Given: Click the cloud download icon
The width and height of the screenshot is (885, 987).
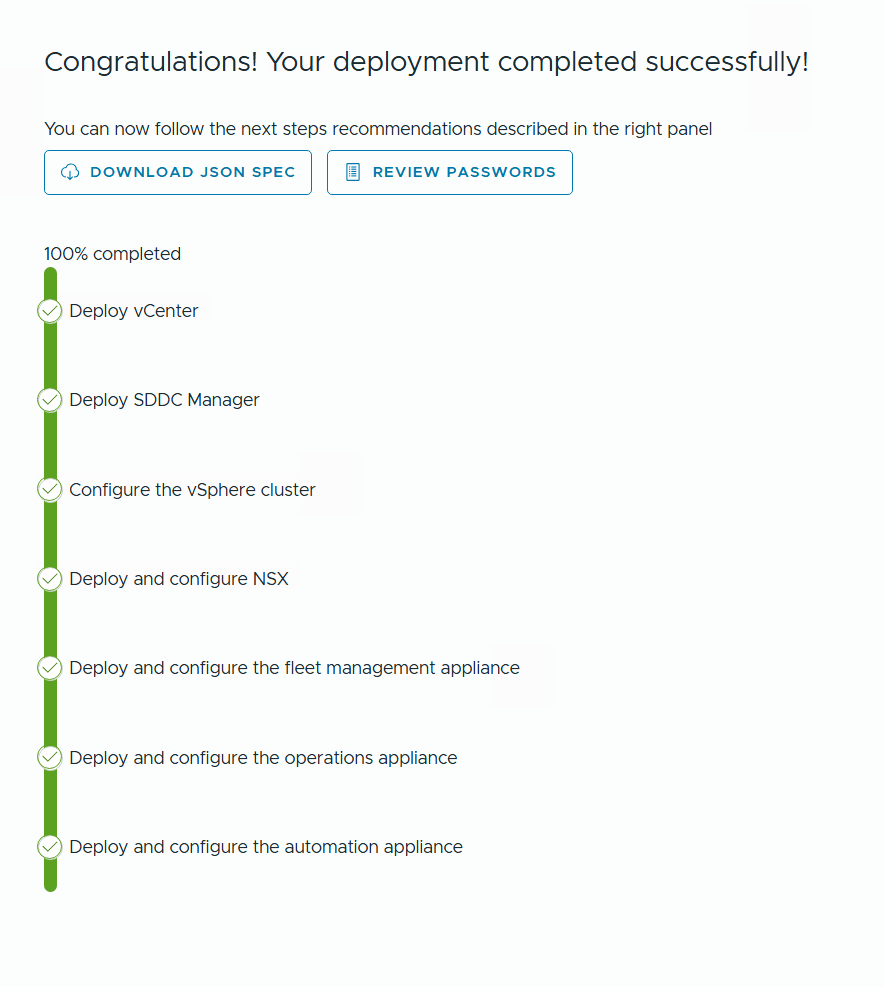Looking at the screenshot, I should tap(70, 172).
